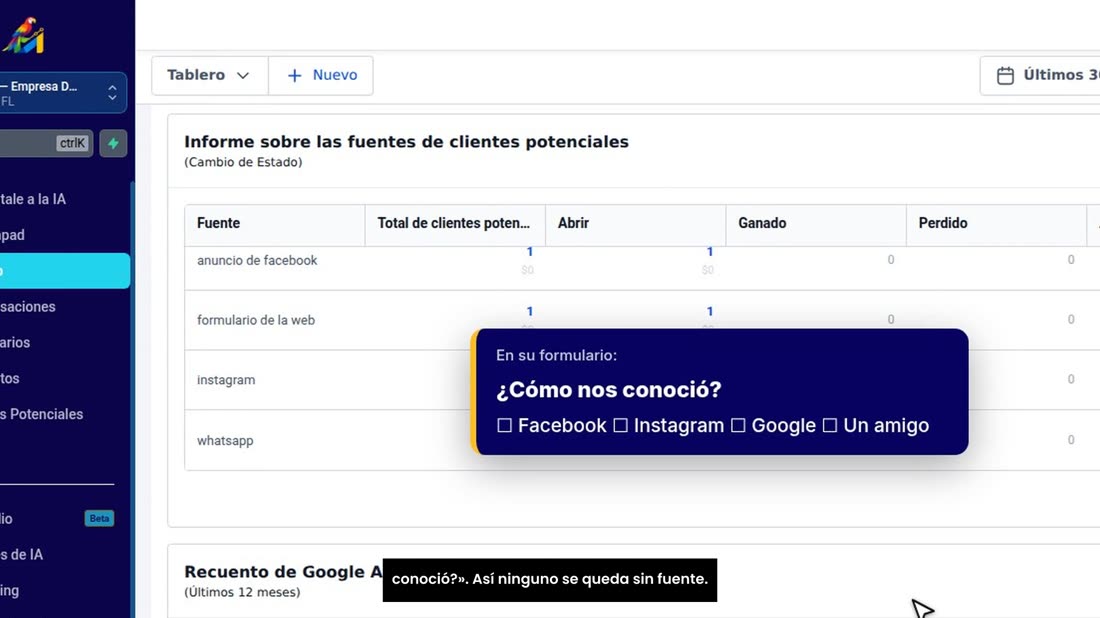Open the 'tos' sidebar item
The height and width of the screenshot is (618, 1100).
point(10,378)
